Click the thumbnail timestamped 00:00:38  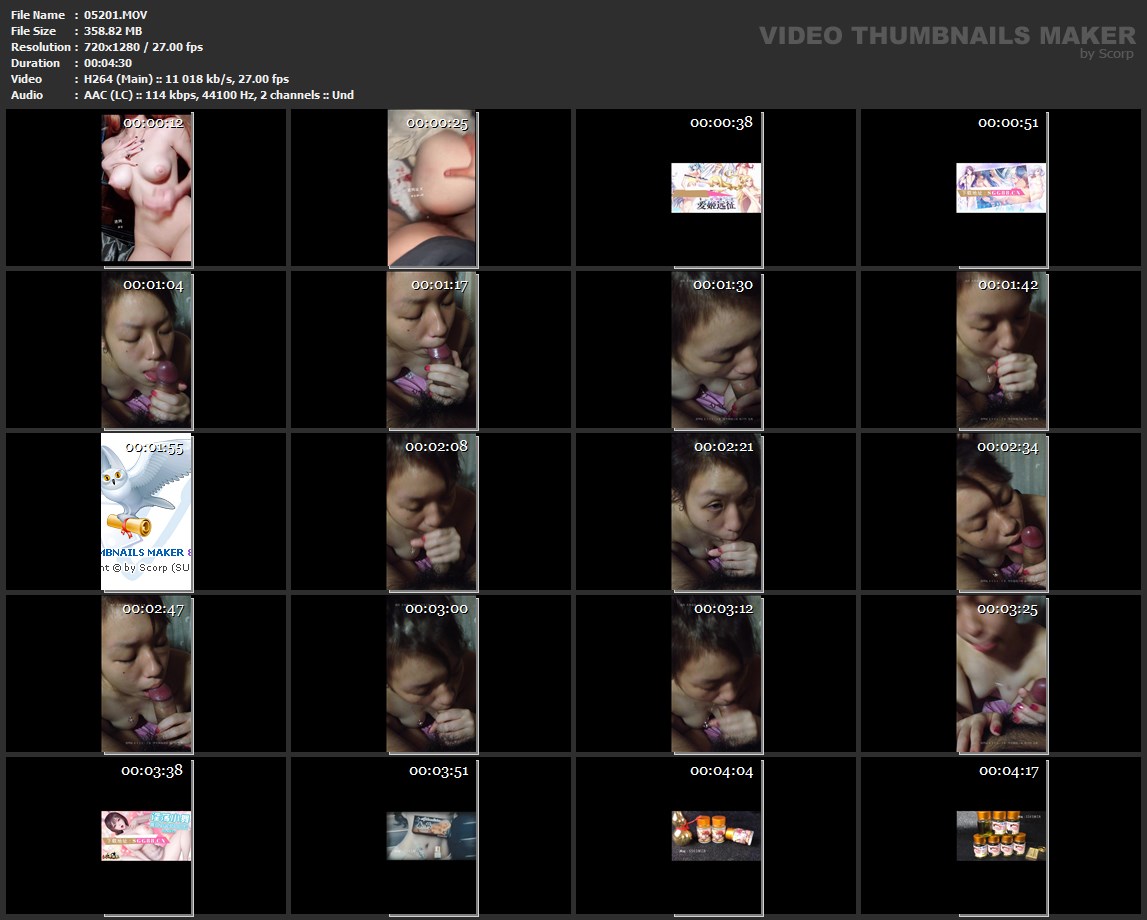pos(715,188)
